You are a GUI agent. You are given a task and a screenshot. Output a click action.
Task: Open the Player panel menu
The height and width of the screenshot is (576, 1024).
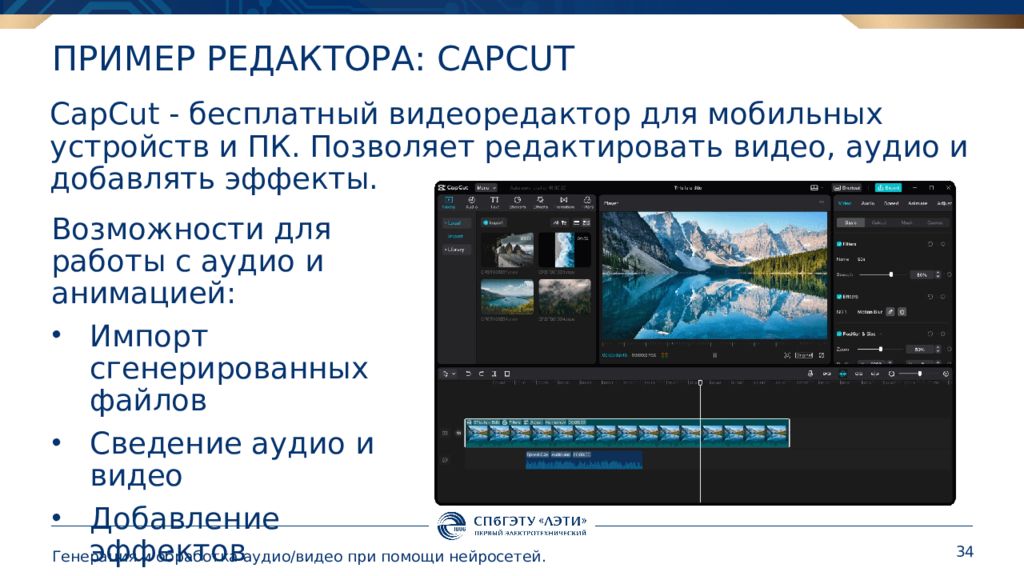click(x=822, y=203)
